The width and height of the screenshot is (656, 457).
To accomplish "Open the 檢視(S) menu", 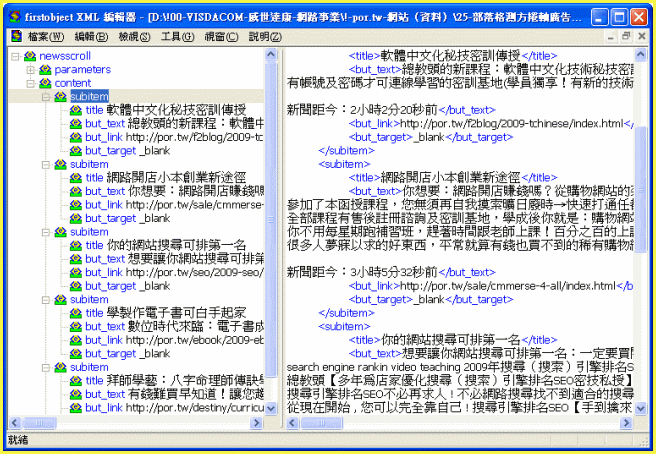I will coord(134,37).
